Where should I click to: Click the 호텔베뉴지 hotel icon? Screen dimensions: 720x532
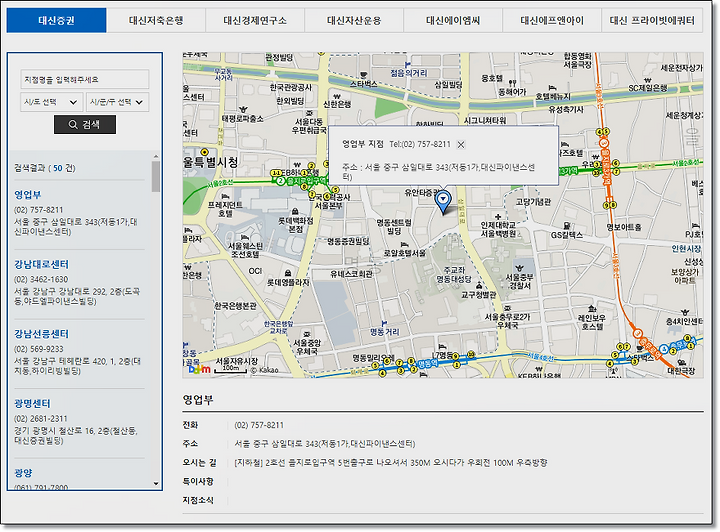[553, 88]
